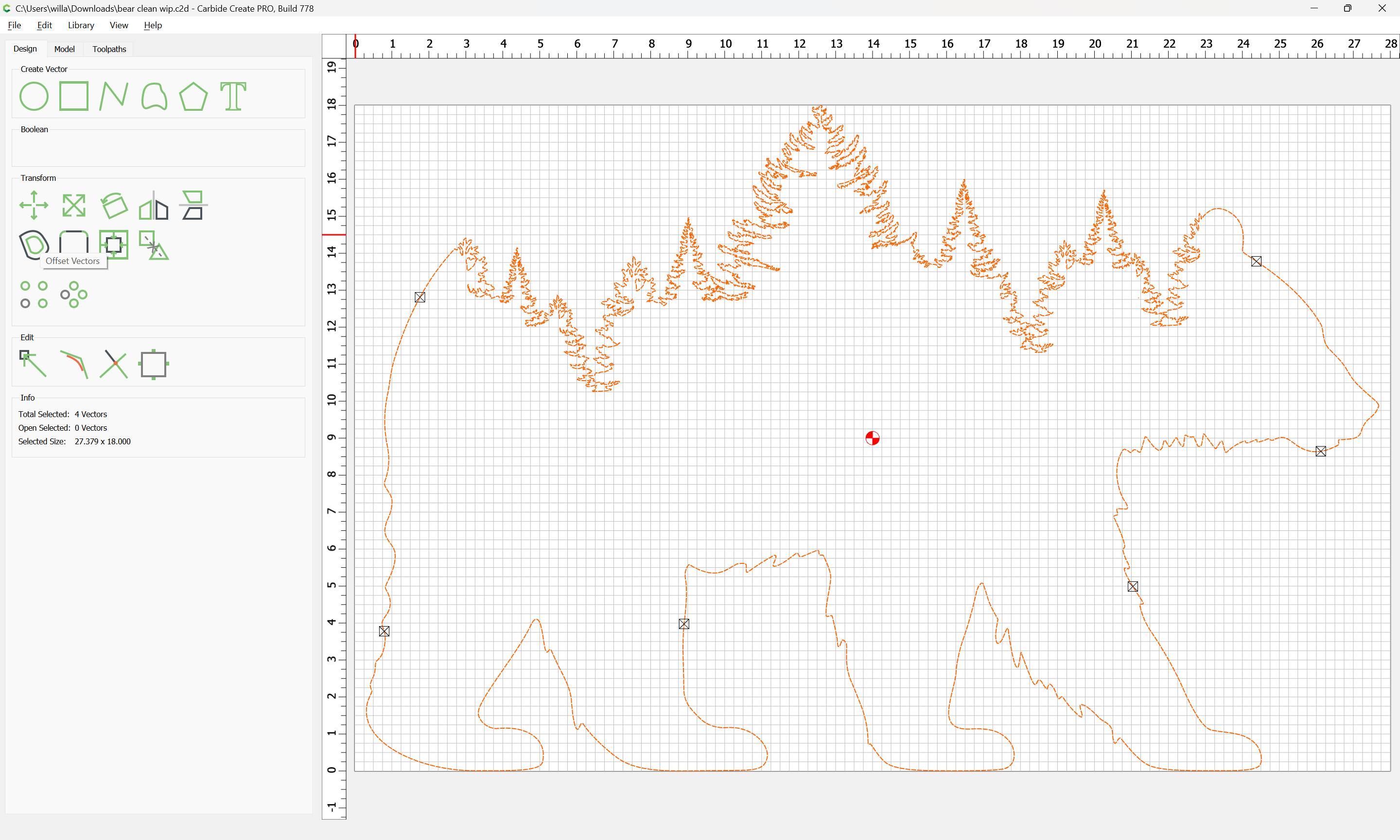This screenshot has width=1400, height=840.
Task: Click the selection handle on bear's forehead
Action: 1256,262
